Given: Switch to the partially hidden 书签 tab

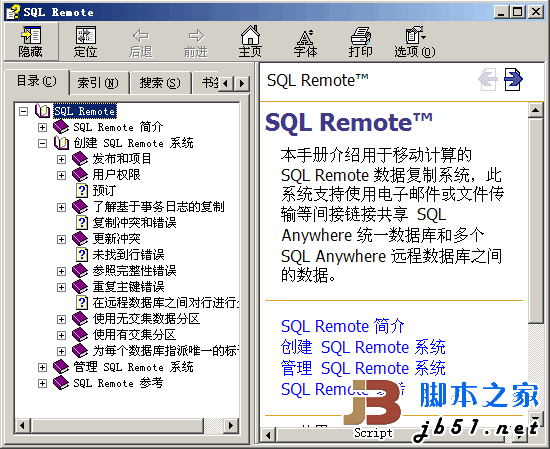Looking at the screenshot, I should 206,83.
